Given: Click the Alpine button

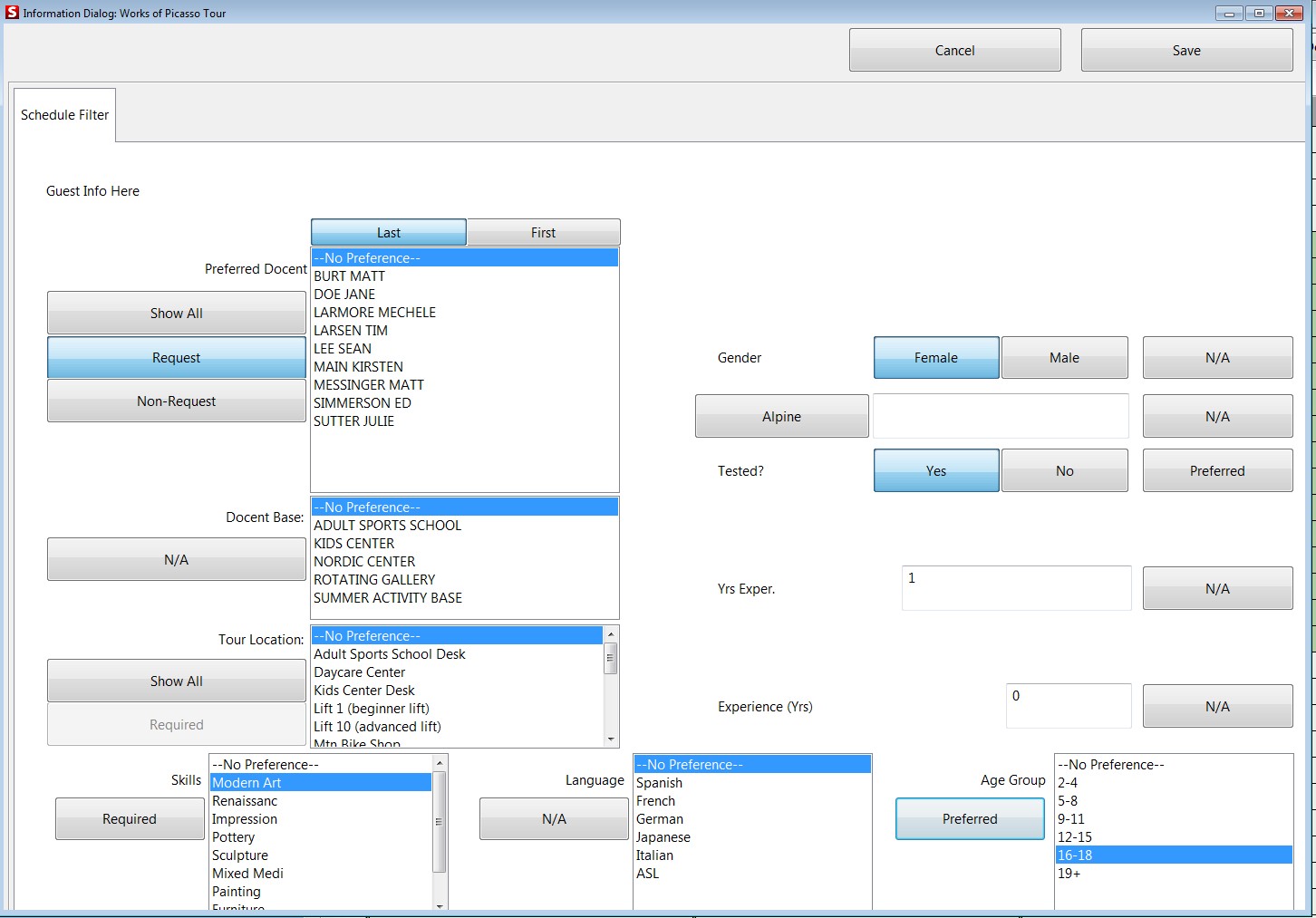Looking at the screenshot, I should (781, 417).
